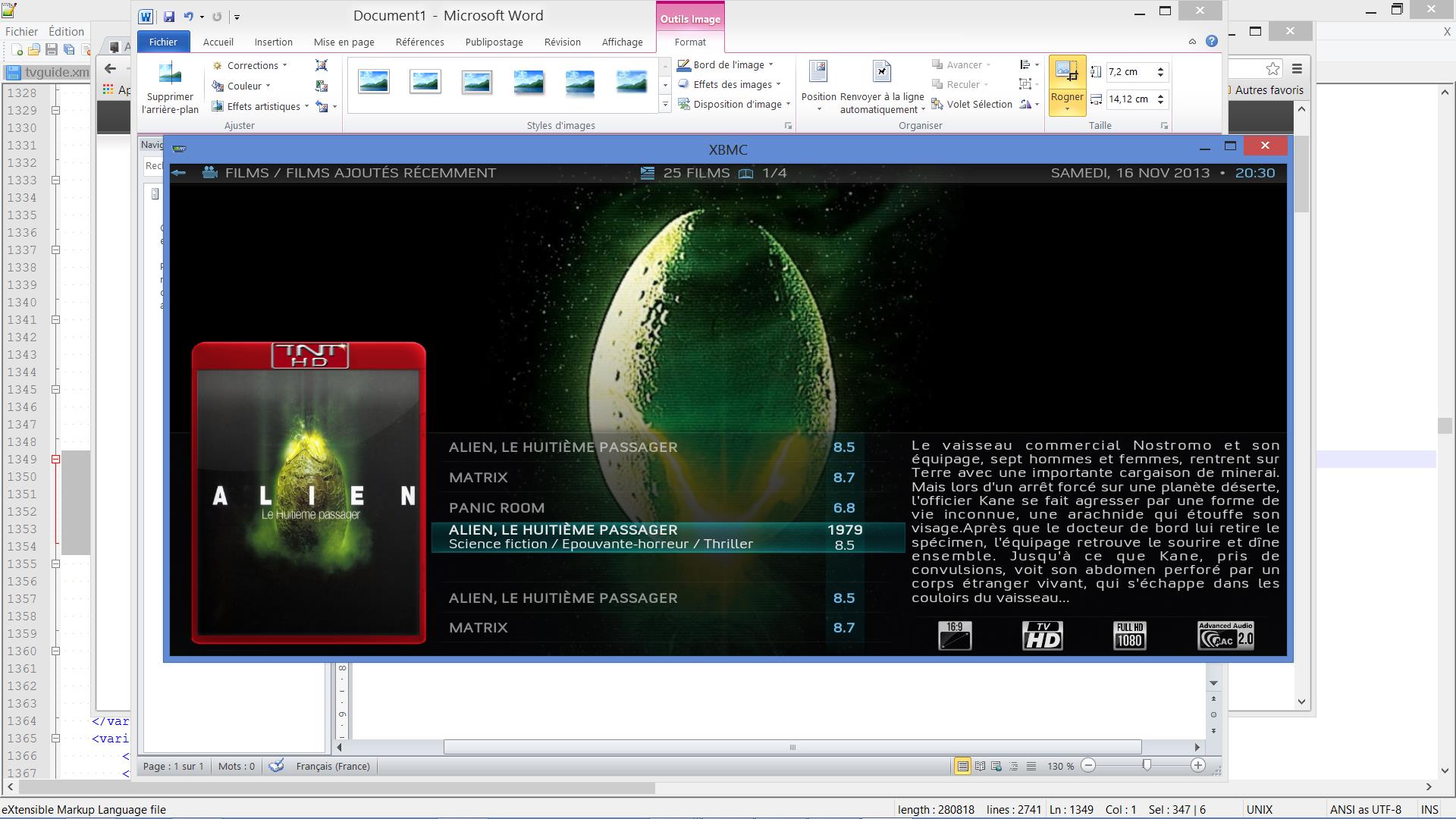Click the Reset Picture icon in Ajuster group
The image size is (1456, 819).
(322, 107)
